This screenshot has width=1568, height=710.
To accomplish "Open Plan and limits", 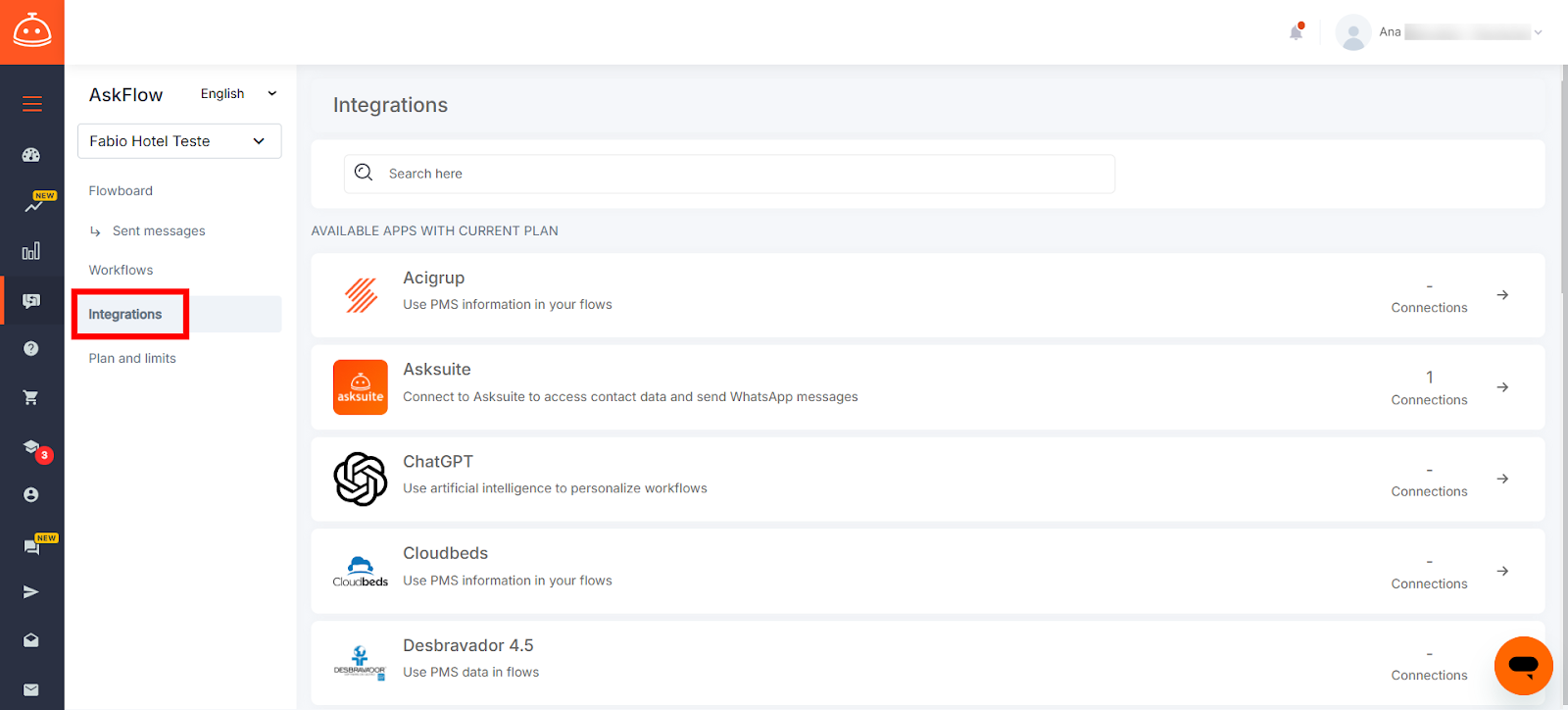I will pyautogui.click(x=132, y=359).
